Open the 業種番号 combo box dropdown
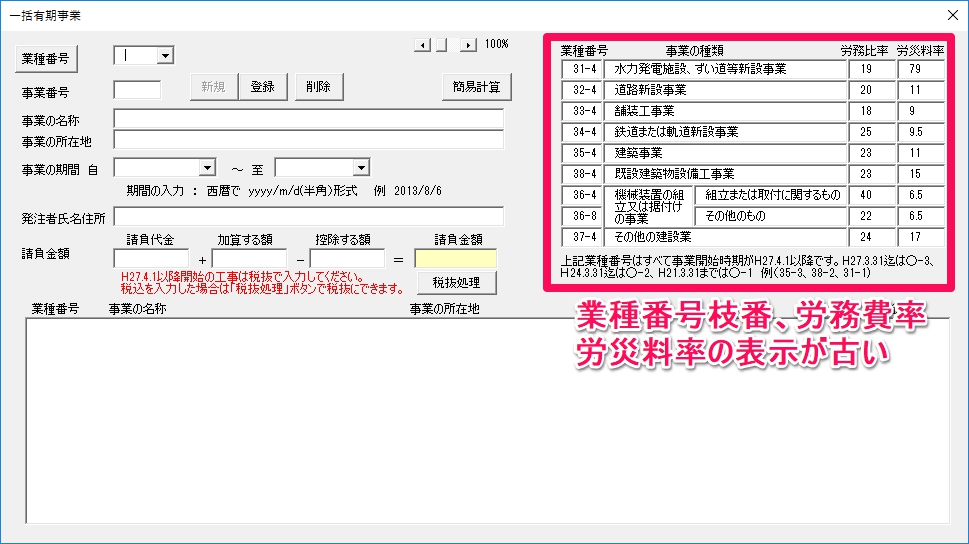The width and height of the screenshot is (969, 544). (165, 57)
